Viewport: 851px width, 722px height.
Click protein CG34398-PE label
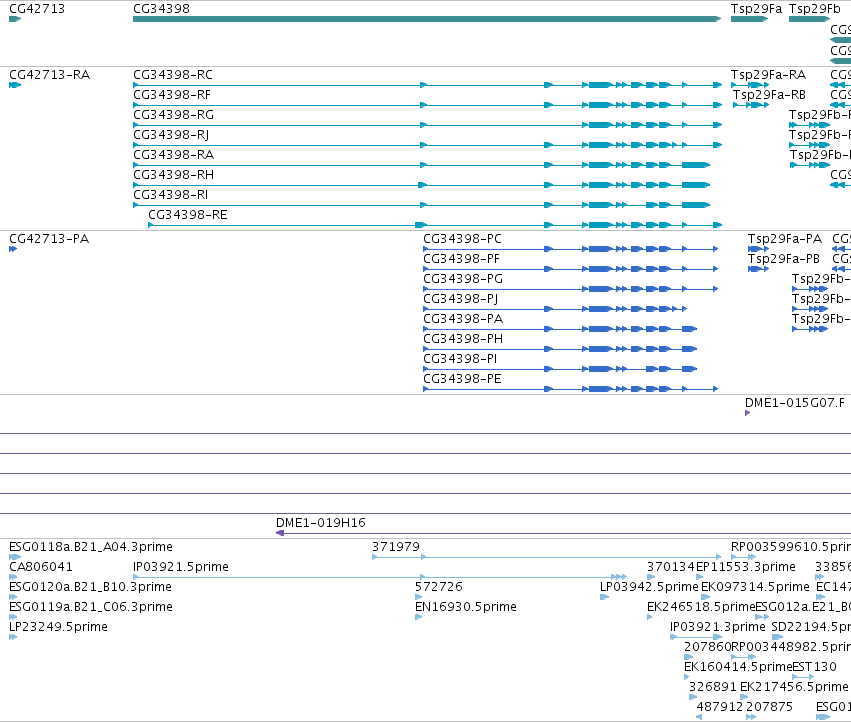(462, 378)
